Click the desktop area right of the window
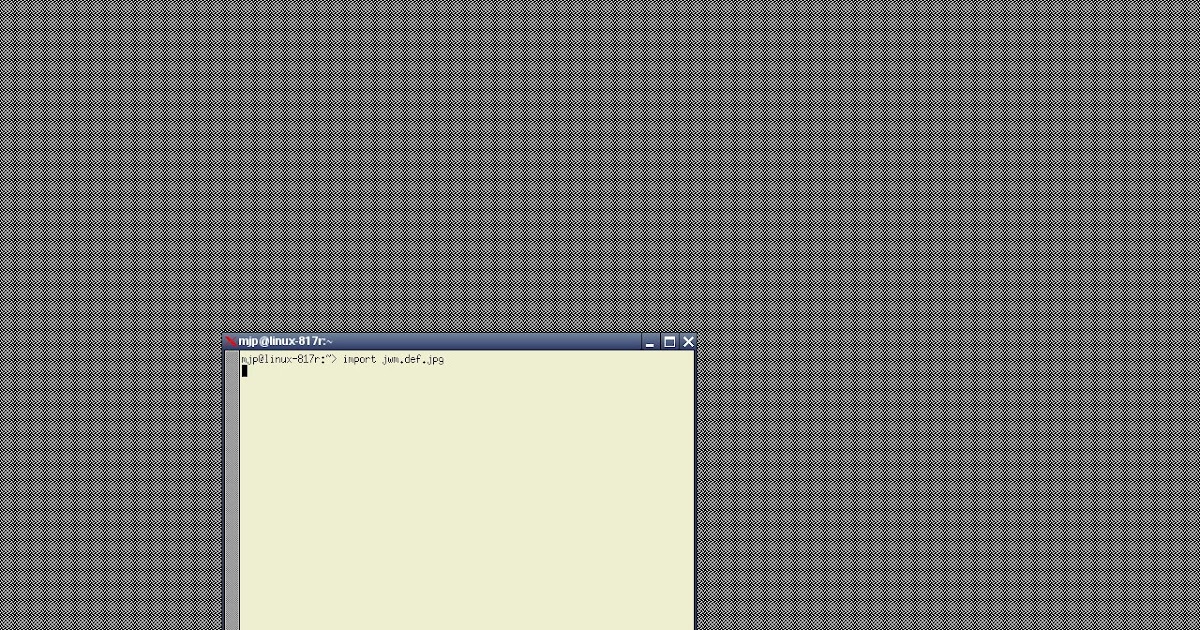This screenshot has height=630, width=1200. pyautogui.click(x=900, y=450)
